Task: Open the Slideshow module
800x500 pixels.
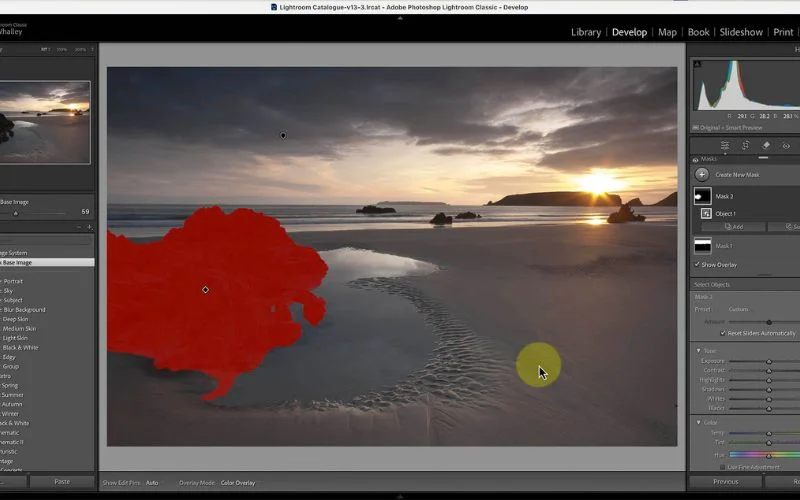Action: click(x=741, y=32)
